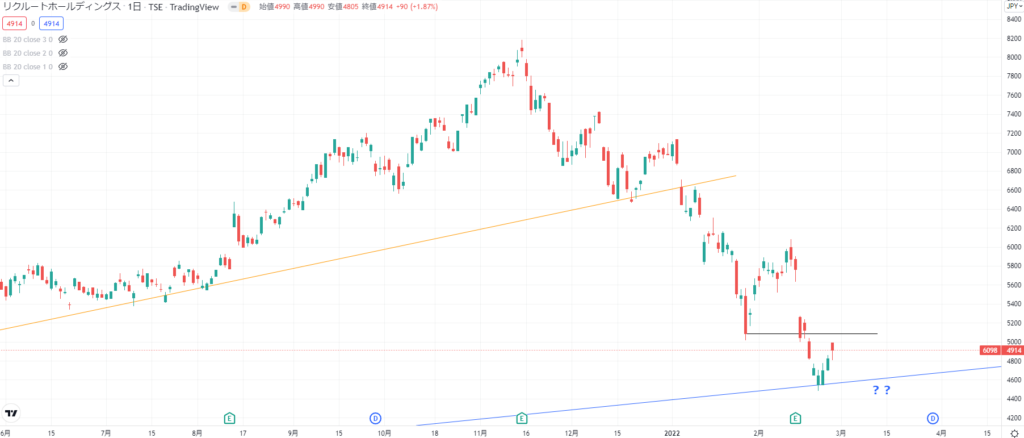Viewport: 1024px width, 438px height.
Task: Click the 8000 price axis label
Action: (1014, 57)
